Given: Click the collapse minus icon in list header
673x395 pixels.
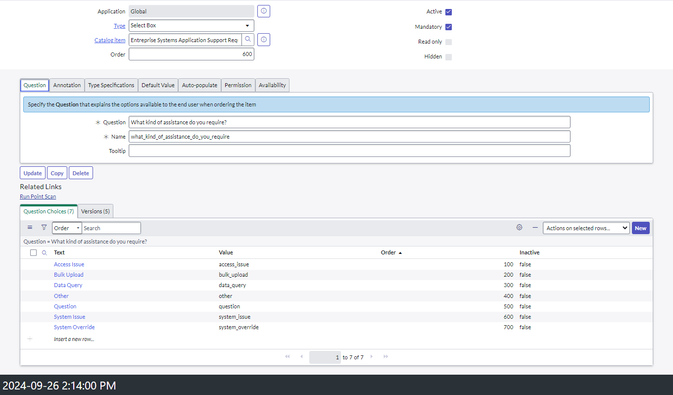Looking at the screenshot, I should (535, 228).
